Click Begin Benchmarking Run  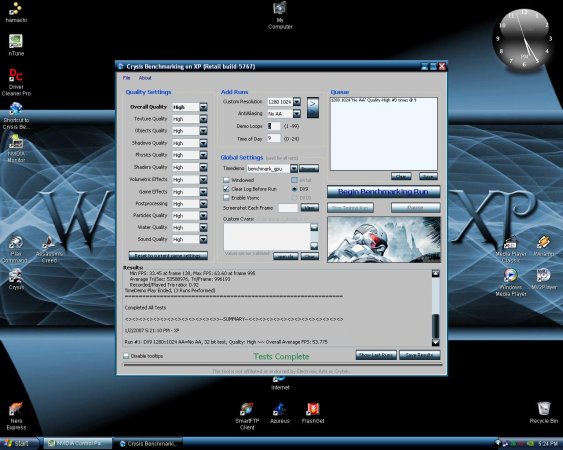tap(383, 191)
